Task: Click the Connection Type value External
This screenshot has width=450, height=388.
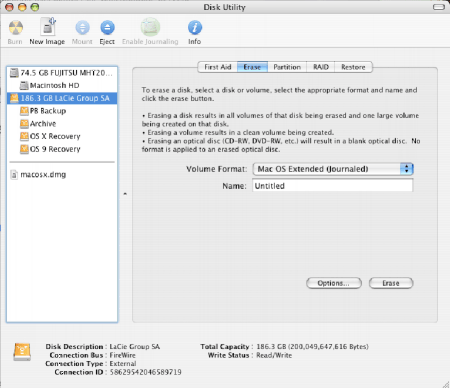Action: (x=123, y=364)
